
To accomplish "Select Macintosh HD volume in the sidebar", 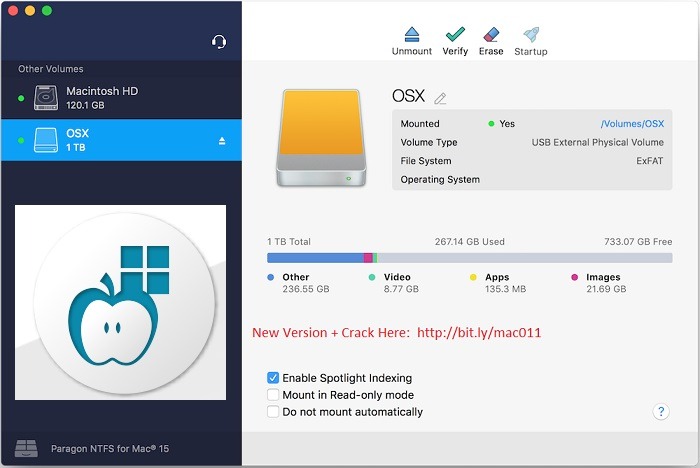I will (x=121, y=98).
